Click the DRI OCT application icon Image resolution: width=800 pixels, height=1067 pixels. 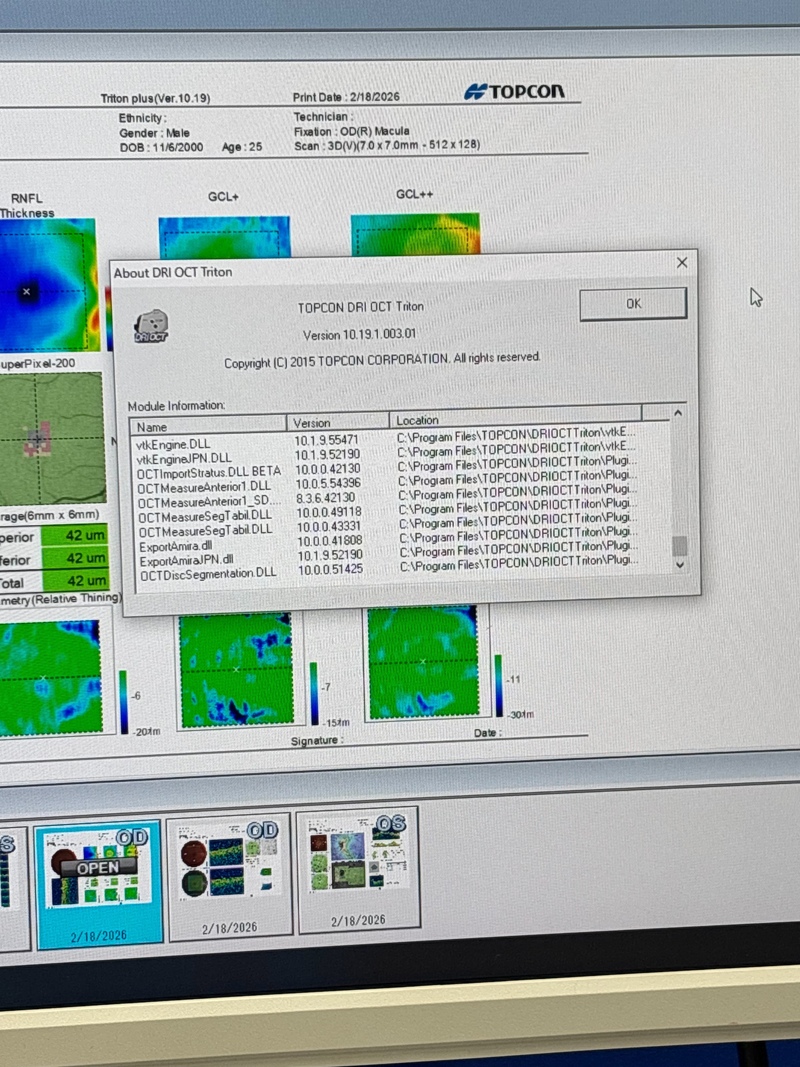click(x=151, y=326)
